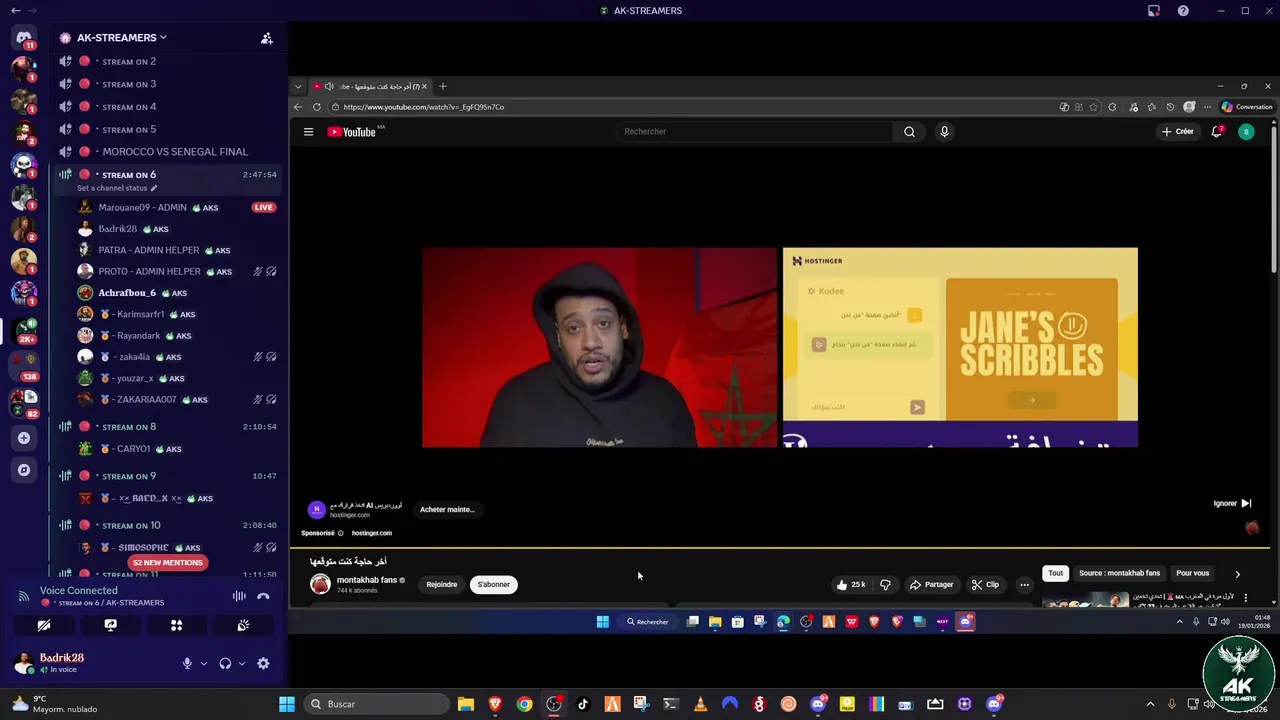The image size is (1280, 720).
Task: Open Discord help question mark icon
Action: click(1183, 11)
